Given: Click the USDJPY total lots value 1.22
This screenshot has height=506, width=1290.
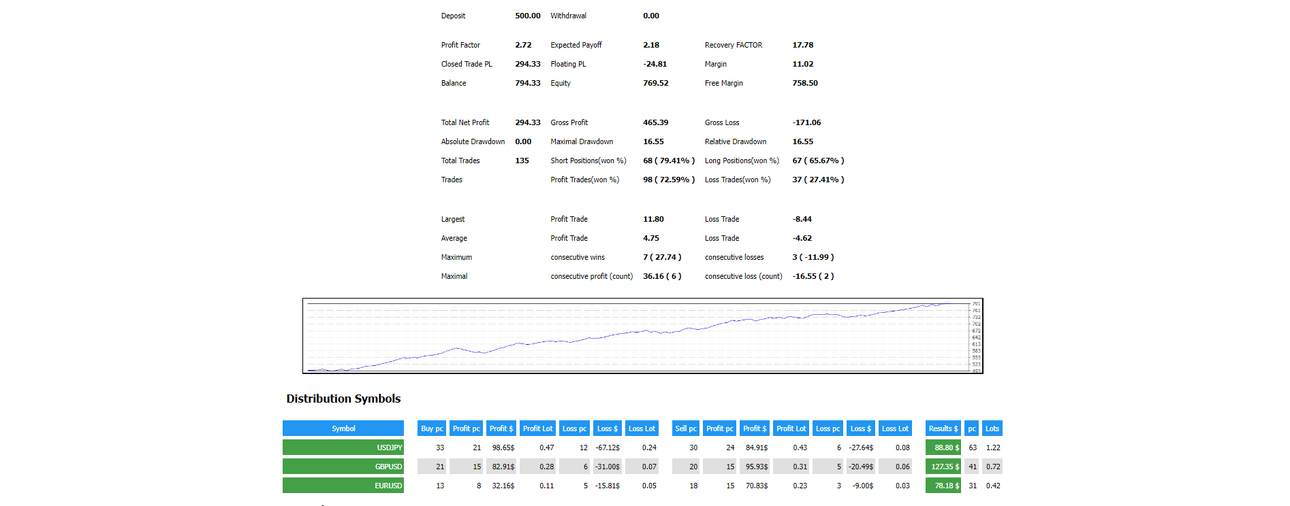Looking at the screenshot, I should [x=992, y=448].
